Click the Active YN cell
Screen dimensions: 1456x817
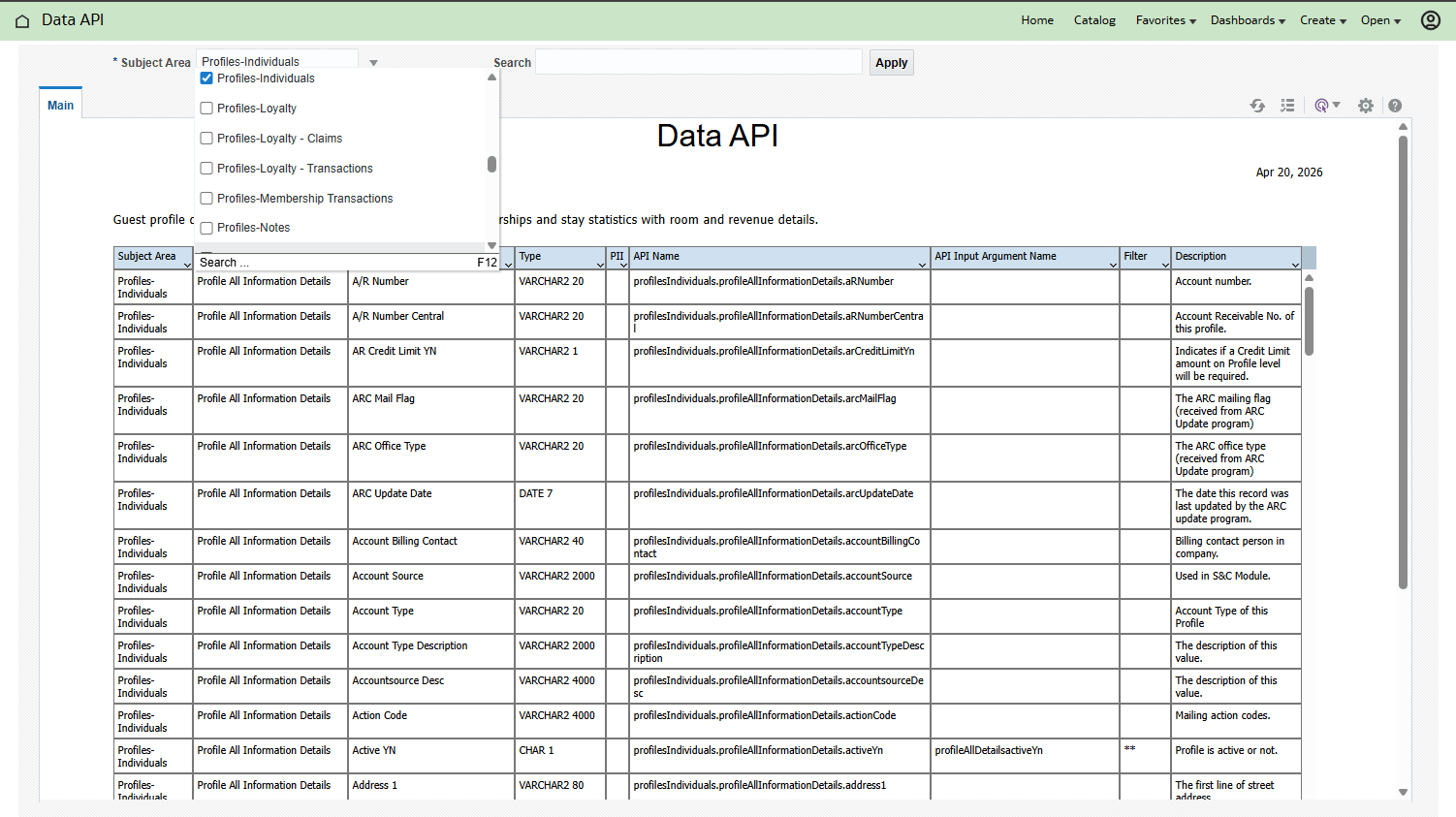point(431,757)
